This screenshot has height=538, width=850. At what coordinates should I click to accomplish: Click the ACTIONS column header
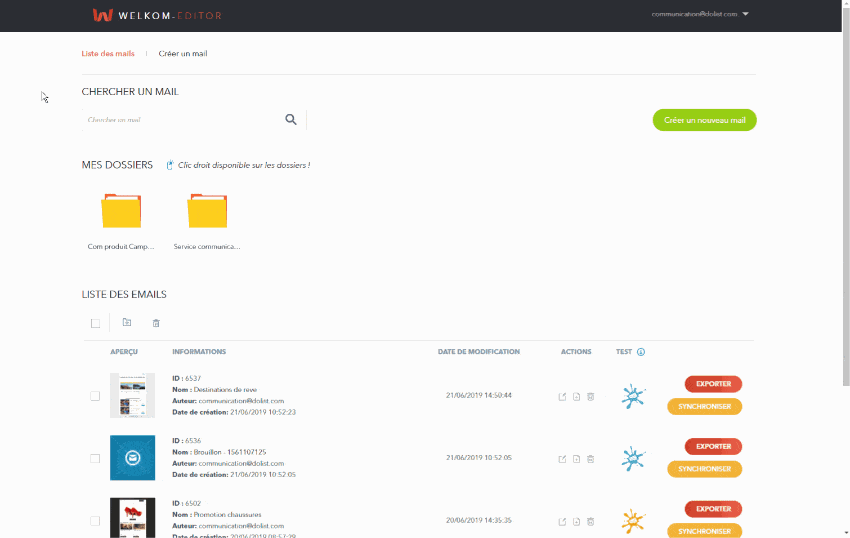pyautogui.click(x=576, y=351)
